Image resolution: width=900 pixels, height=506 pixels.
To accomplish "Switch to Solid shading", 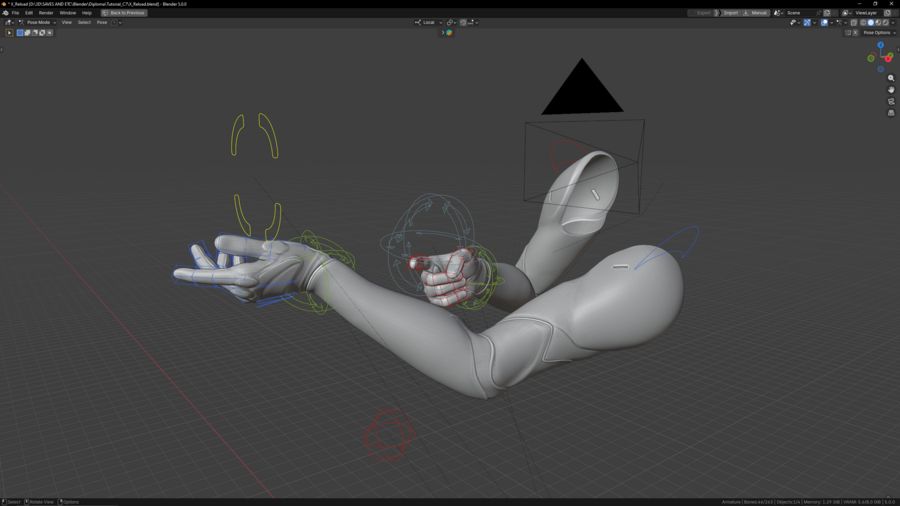I will pyautogui.click(x=871, y=22).
